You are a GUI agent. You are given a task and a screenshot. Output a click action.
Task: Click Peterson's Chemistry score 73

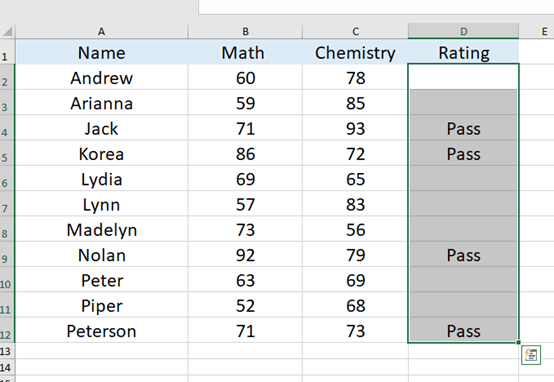[x=355, y=330]
